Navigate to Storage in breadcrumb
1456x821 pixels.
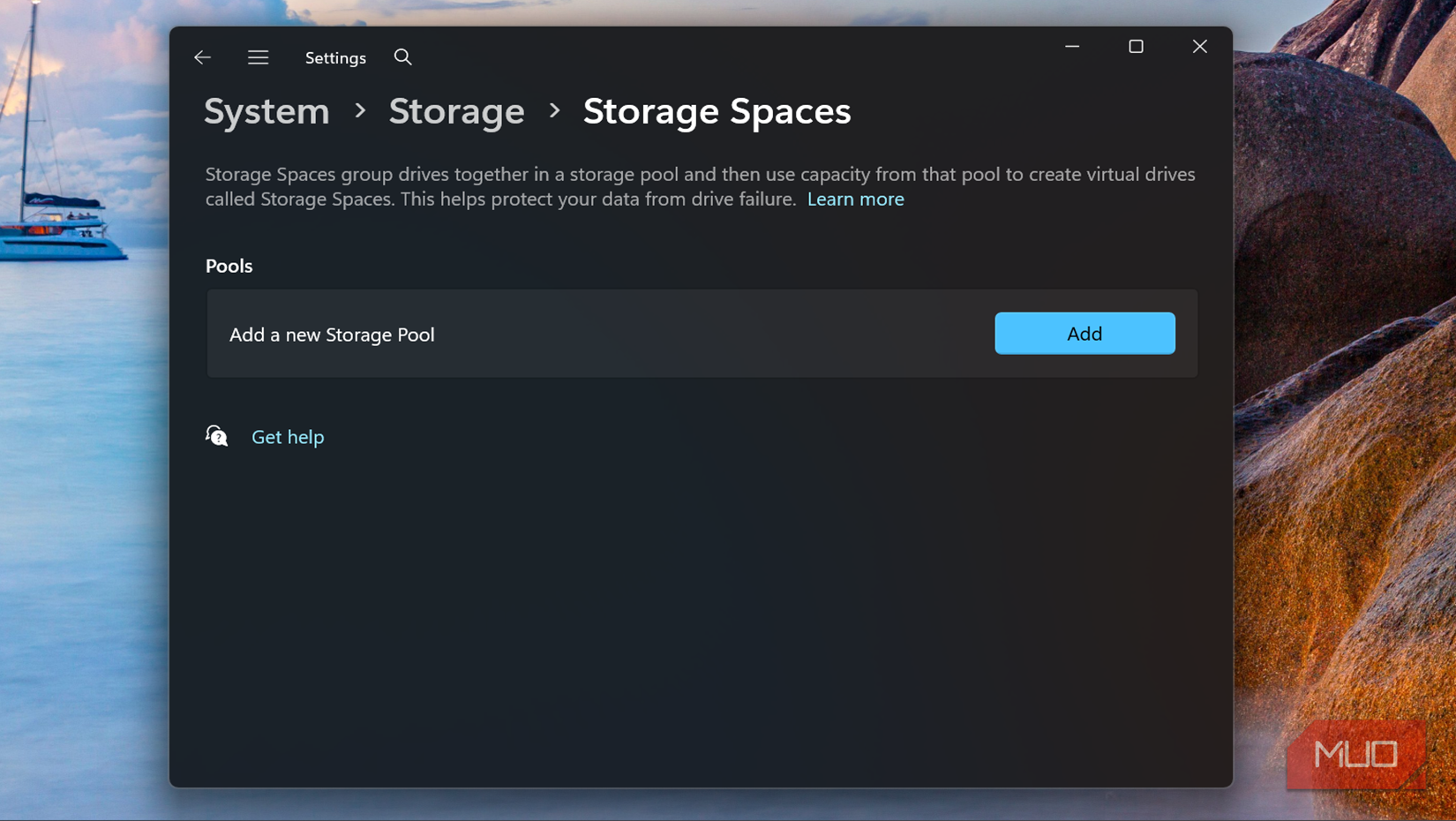(456, 111)
